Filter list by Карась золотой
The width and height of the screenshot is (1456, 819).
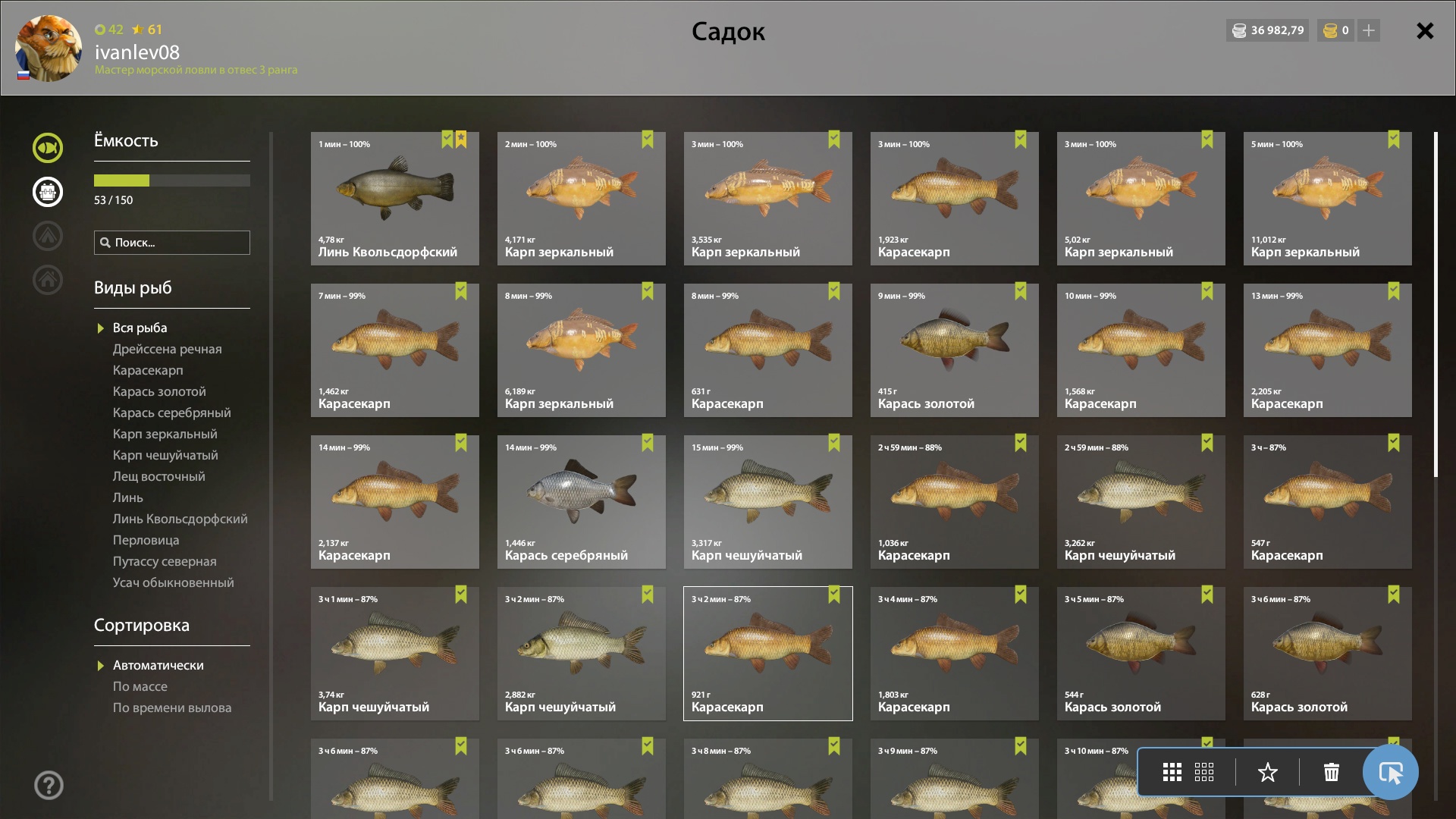point(159,391)
